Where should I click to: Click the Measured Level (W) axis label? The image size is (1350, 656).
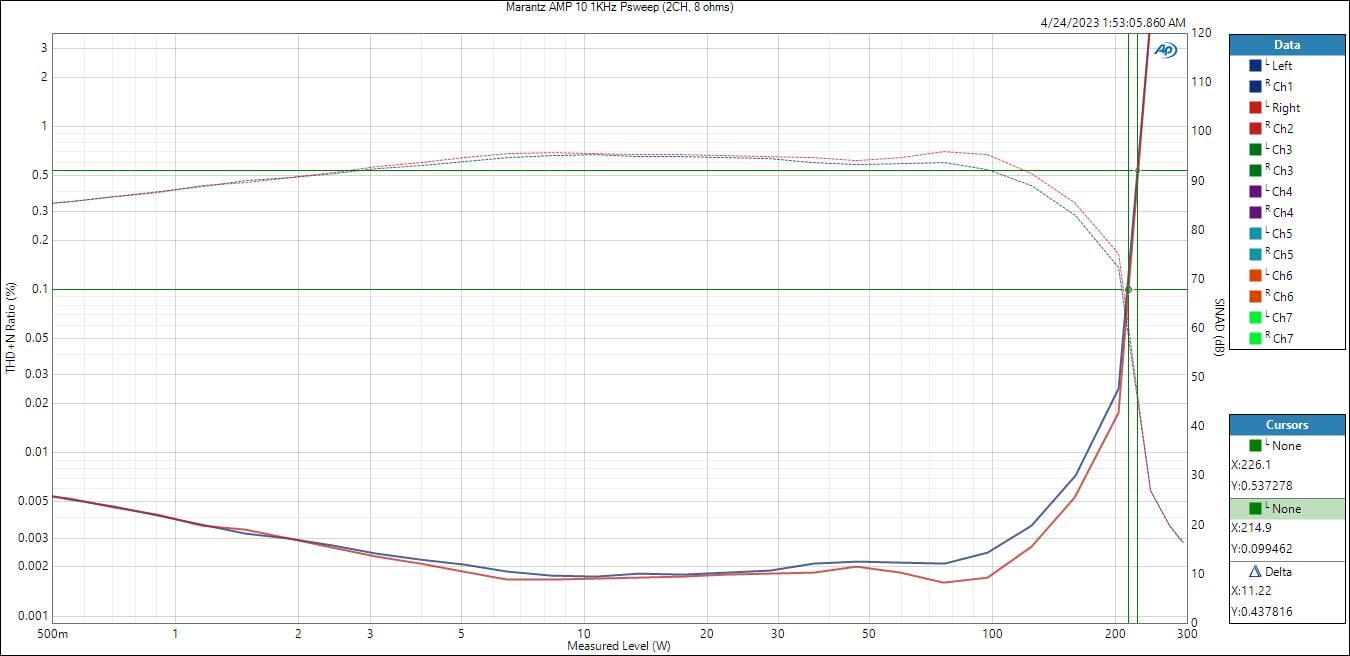pos(619,646)
